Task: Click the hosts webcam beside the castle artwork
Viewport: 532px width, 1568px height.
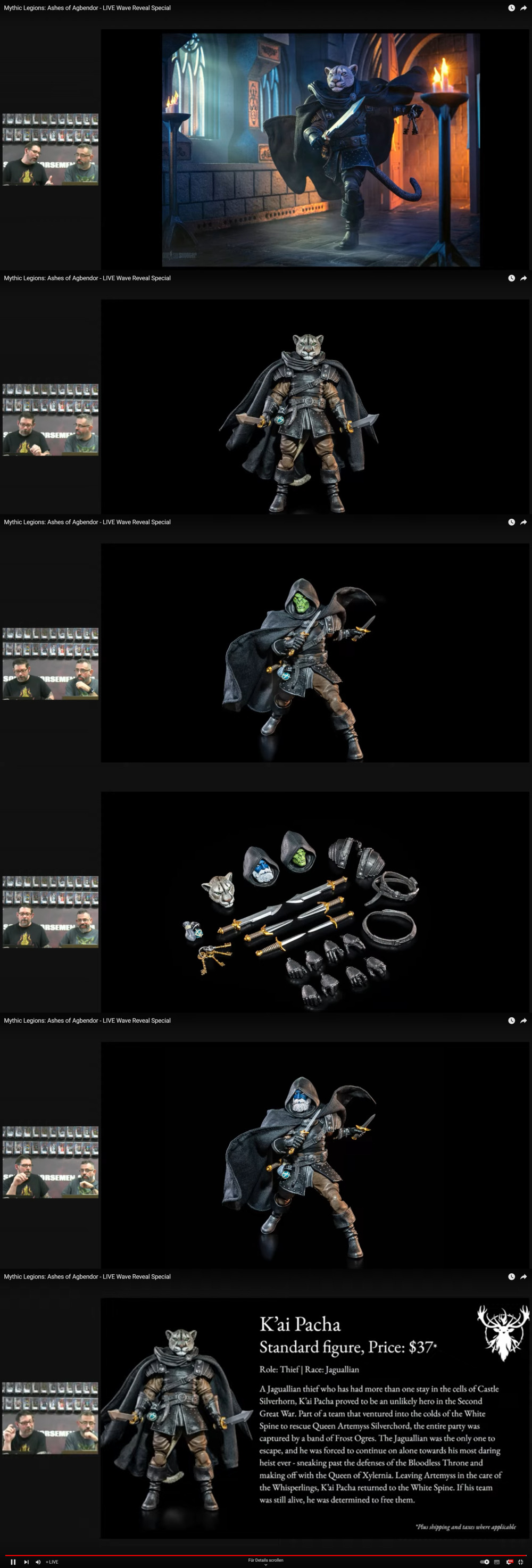Action: 51,149
